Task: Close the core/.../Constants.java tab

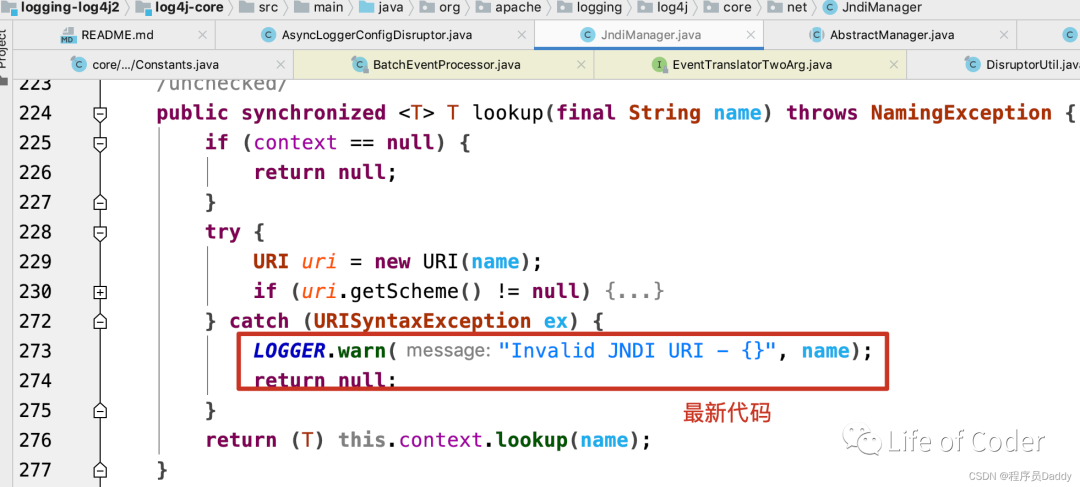Action: click(280, 65)
